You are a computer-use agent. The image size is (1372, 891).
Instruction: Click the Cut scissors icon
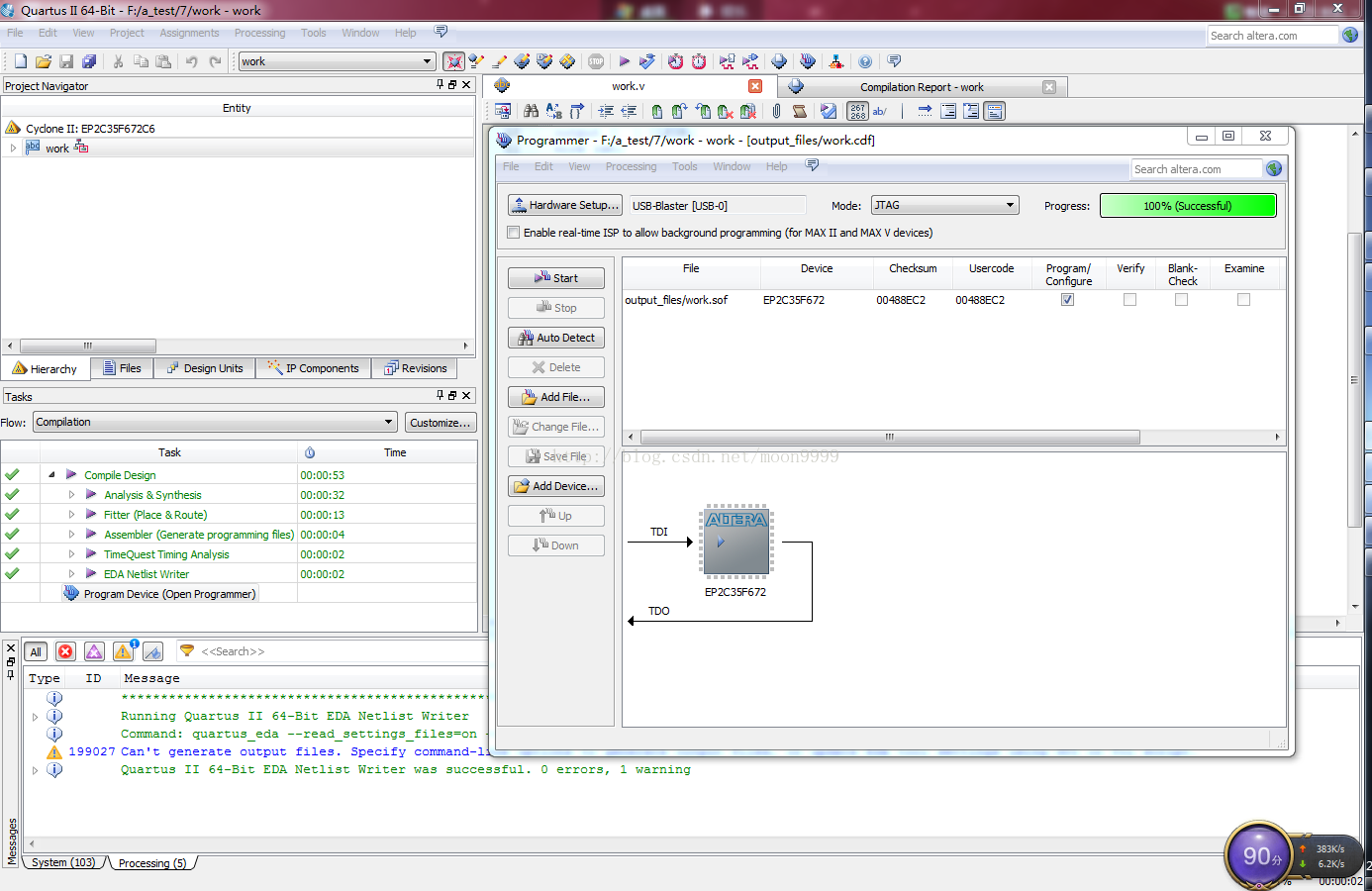[118, 61]
